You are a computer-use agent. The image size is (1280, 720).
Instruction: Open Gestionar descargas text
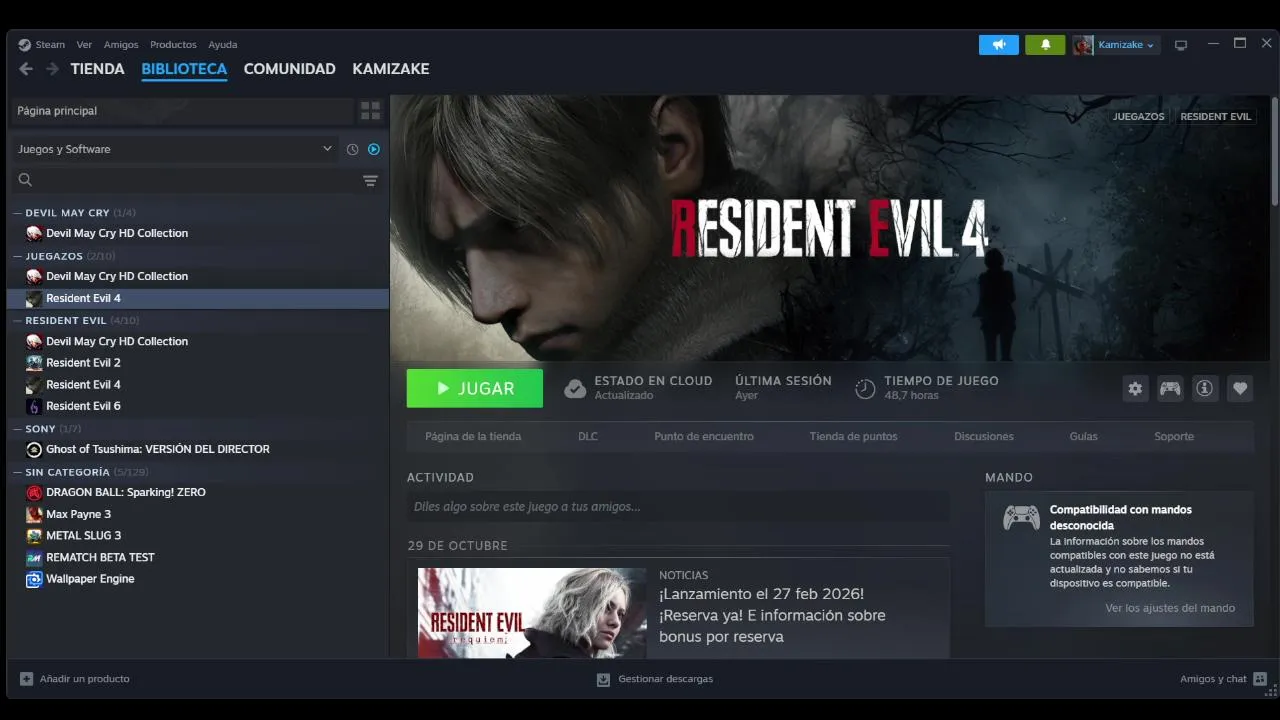coord(666,679)
